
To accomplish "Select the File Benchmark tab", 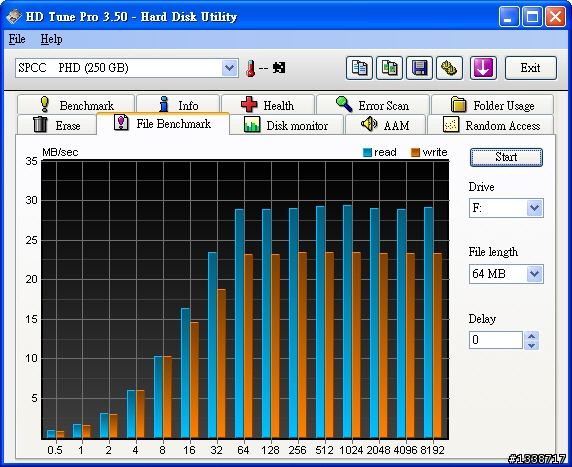I will point(163,124).
